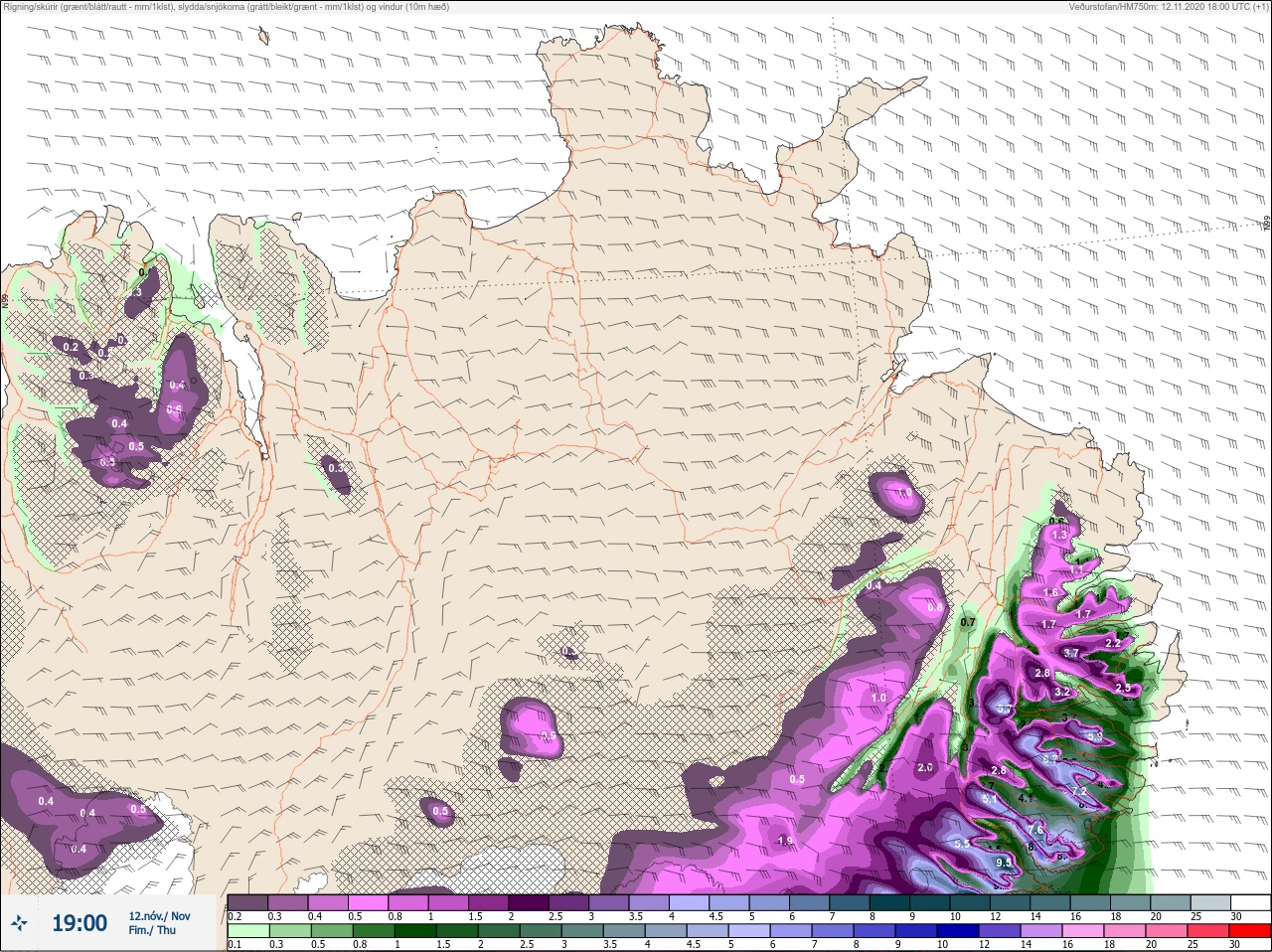
Task: Select the red 30 swatch in lower legend
Action: point(1250,931)
